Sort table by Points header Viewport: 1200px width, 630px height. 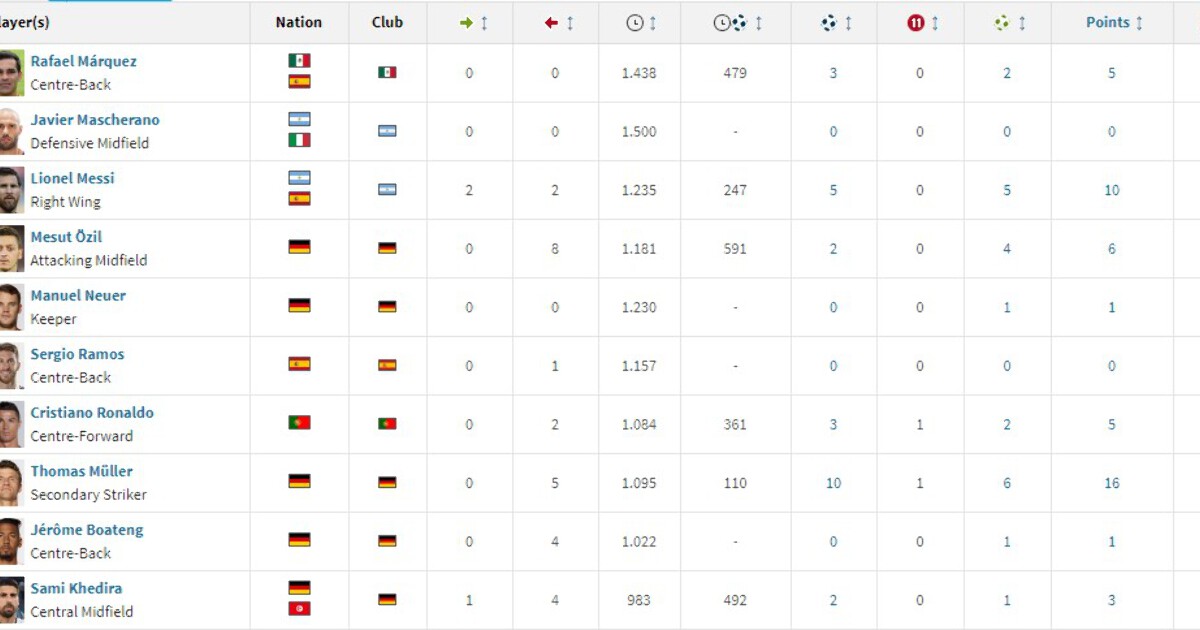(1108, 22)
